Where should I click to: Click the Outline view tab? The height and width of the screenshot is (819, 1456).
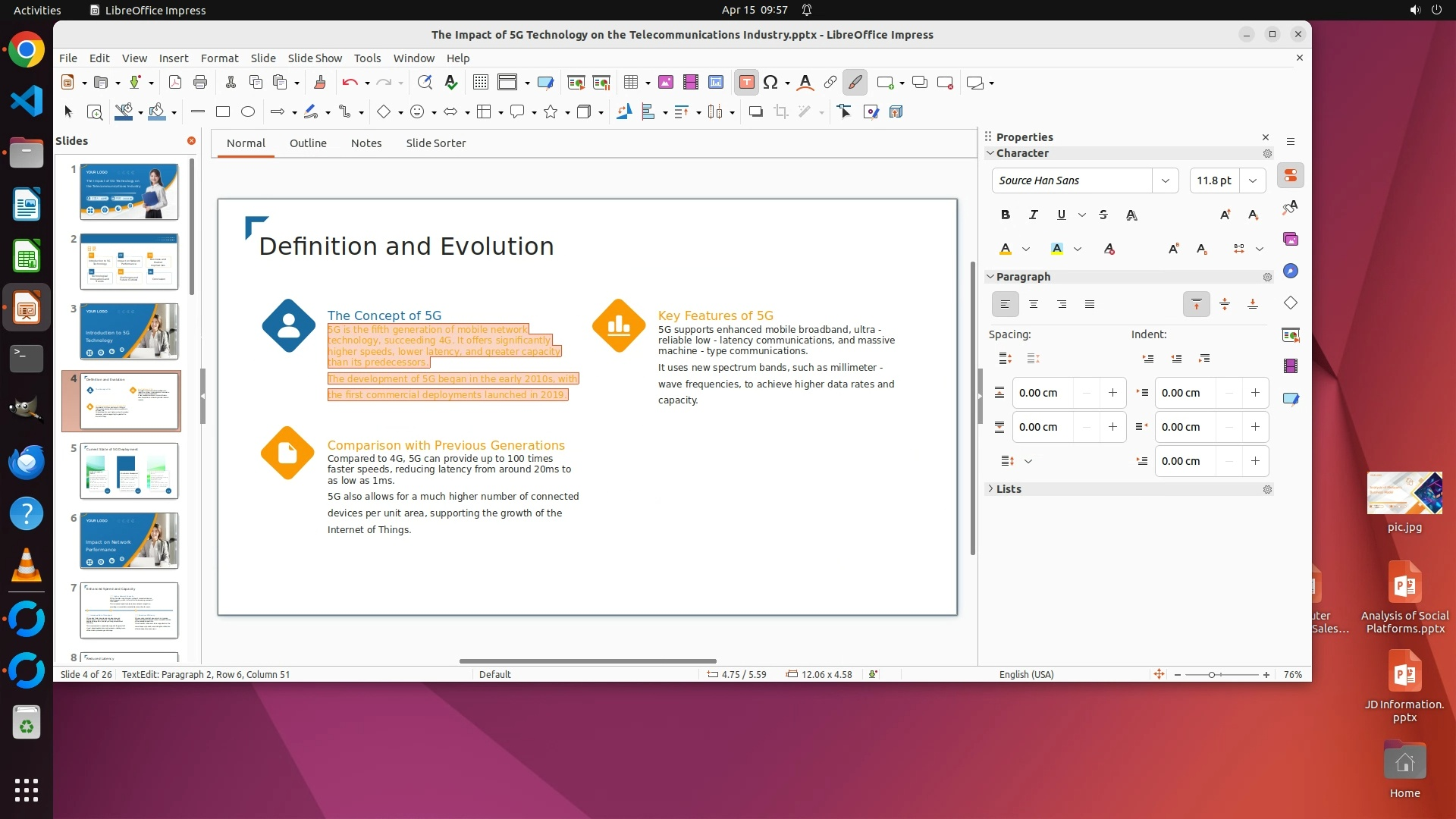(x=307, y=143)
